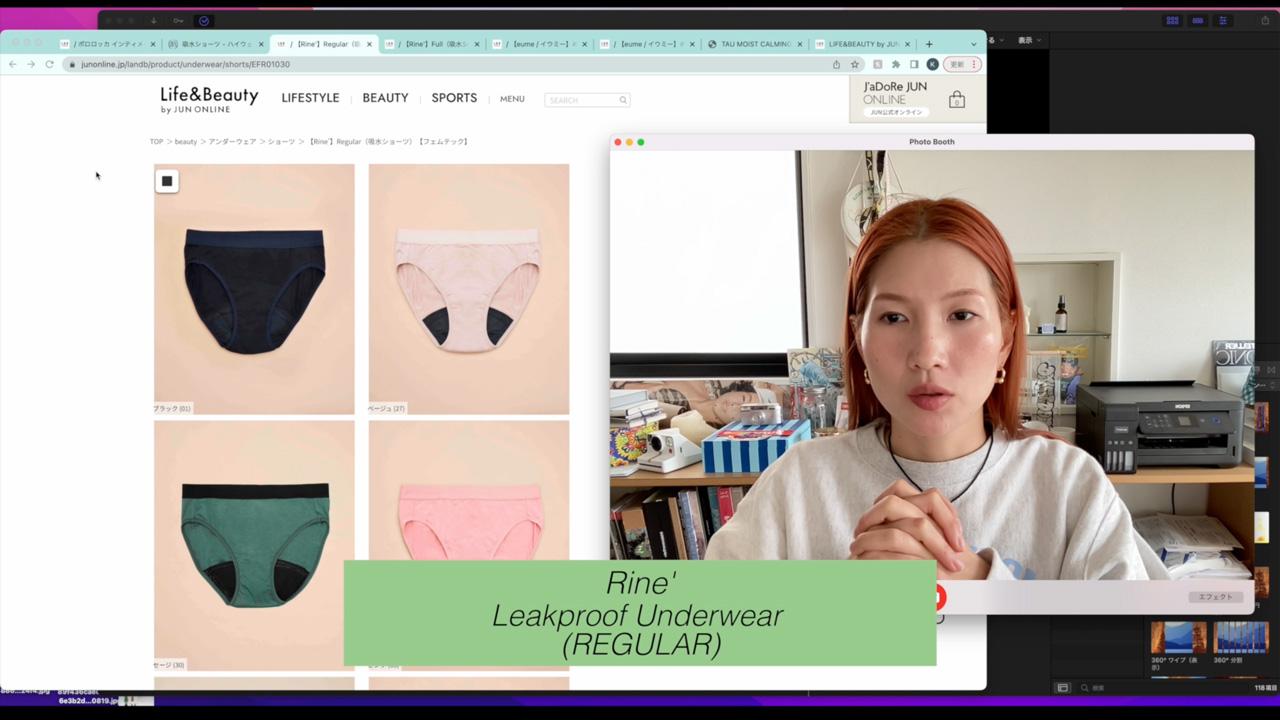Open the browser extensions puzzle icon
The width and height of the screenshot is (1280, 720).
[896, 64]
